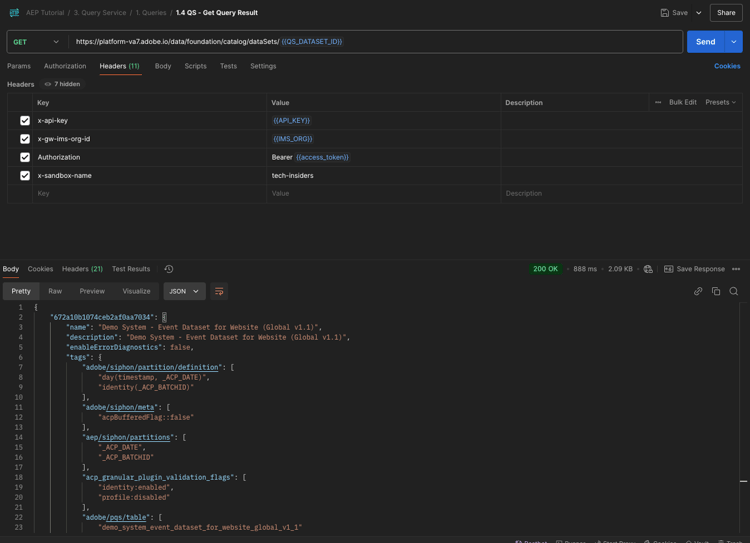
Task: Click Save Response
Action: [694, 269]
